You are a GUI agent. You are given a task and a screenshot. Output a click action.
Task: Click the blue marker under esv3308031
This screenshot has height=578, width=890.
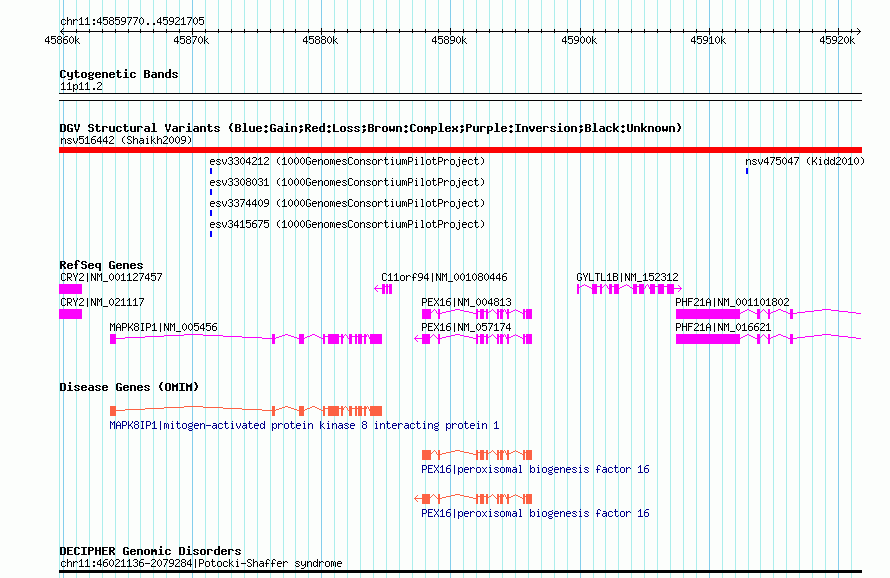point(211,192)
